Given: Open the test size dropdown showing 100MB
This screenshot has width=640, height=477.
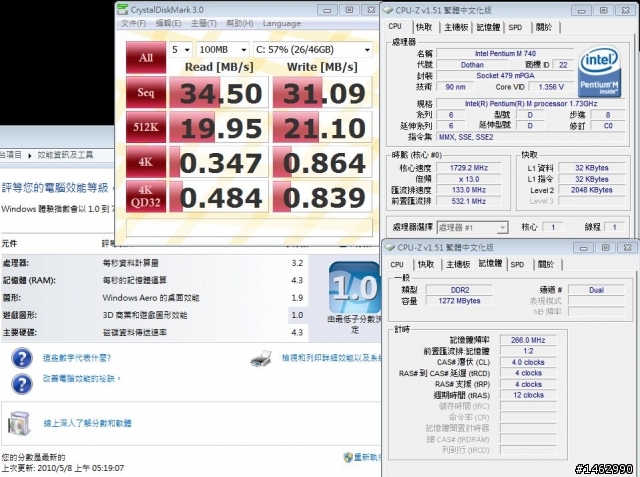Looking at the screenshot, I should pos(223,50).
